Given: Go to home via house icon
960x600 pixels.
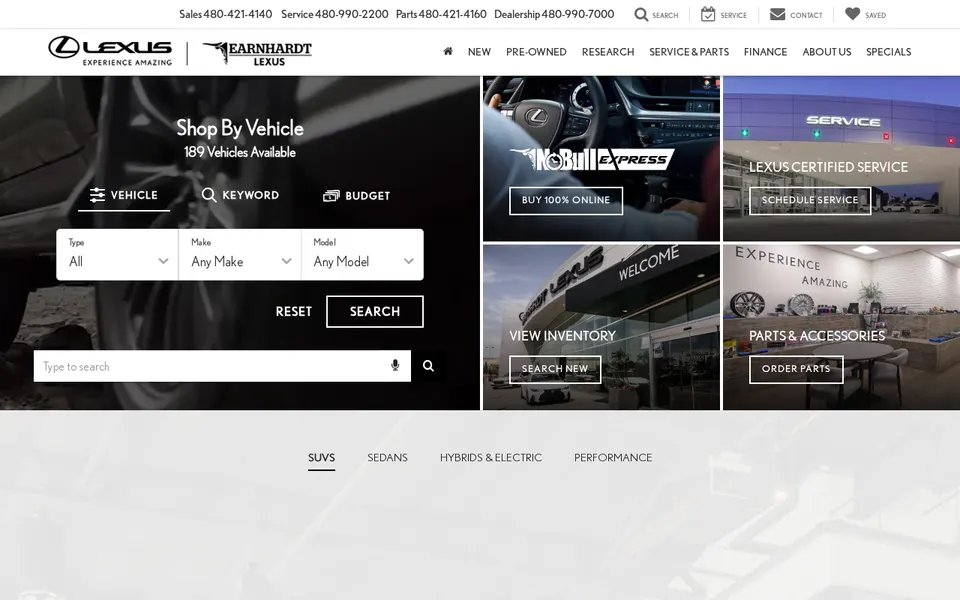Looking at the screenshot, I should [x=448, y=51].
